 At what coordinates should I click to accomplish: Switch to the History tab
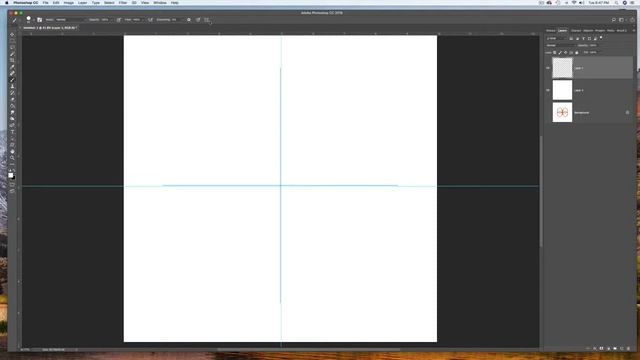pyautogui.click(x=551, y=31)
